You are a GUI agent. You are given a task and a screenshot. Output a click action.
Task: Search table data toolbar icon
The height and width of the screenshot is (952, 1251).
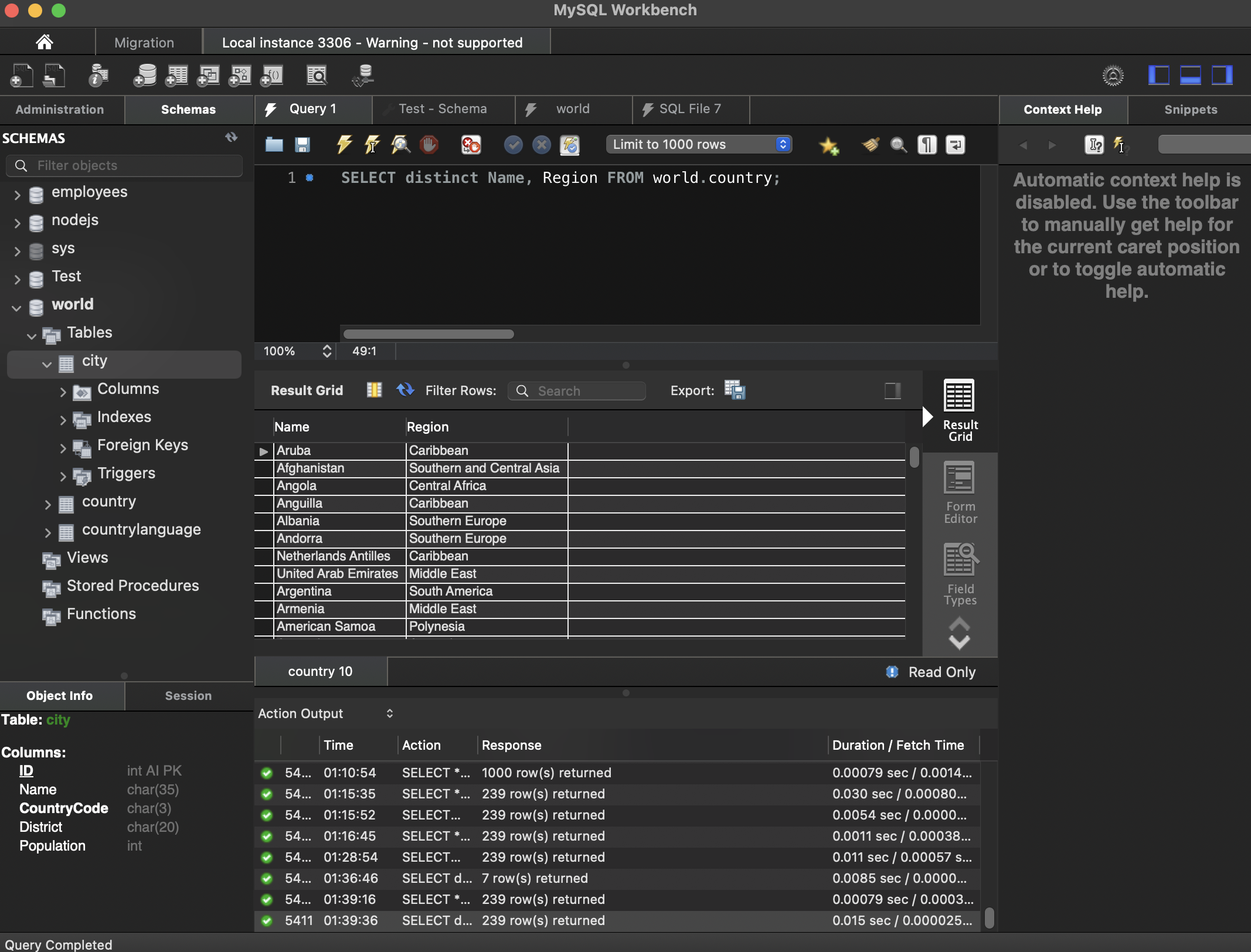pos(317,76)
